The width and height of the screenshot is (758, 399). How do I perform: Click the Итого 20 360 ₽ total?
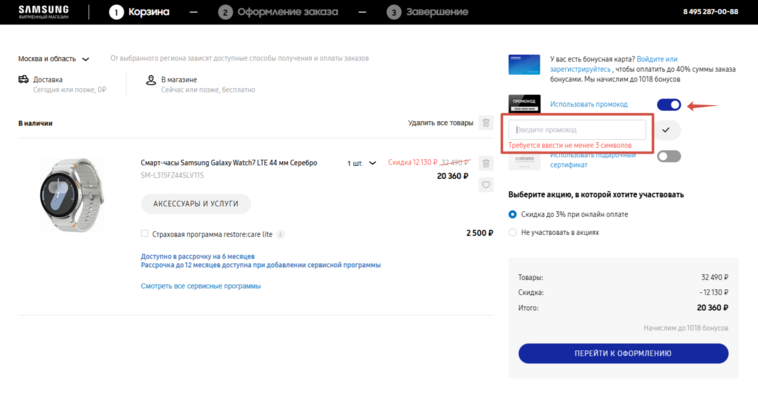point(713,308)
